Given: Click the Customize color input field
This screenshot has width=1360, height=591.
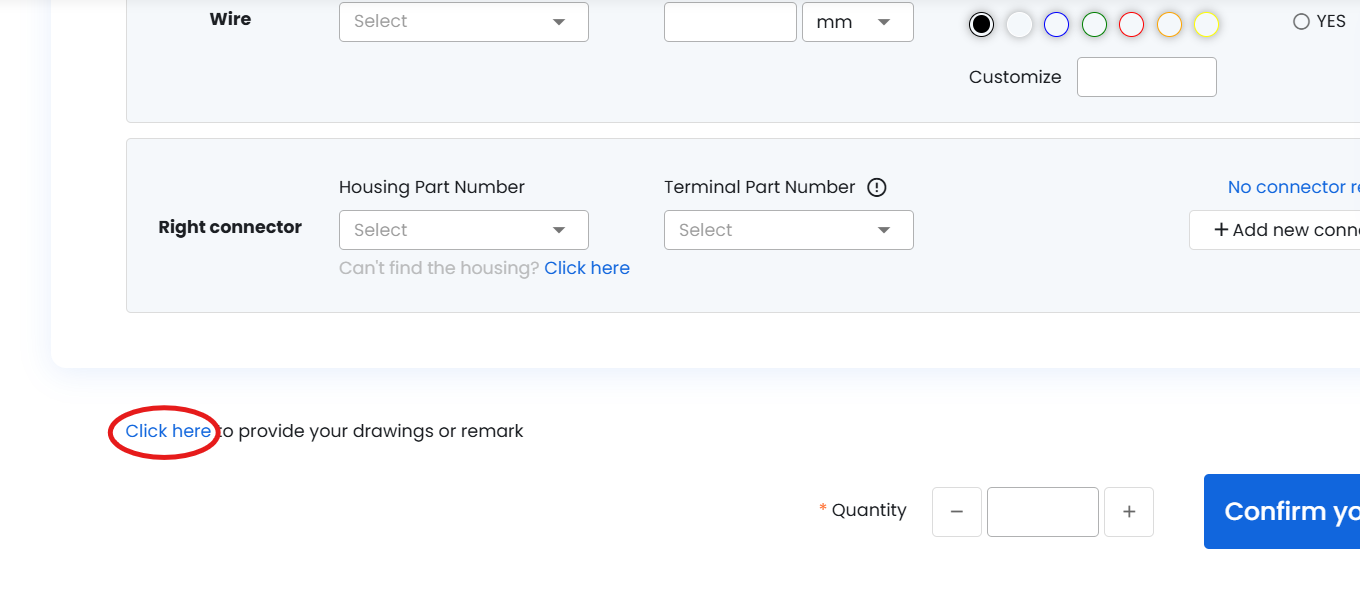Looking at the screenshot, I should coord(1146,77).
